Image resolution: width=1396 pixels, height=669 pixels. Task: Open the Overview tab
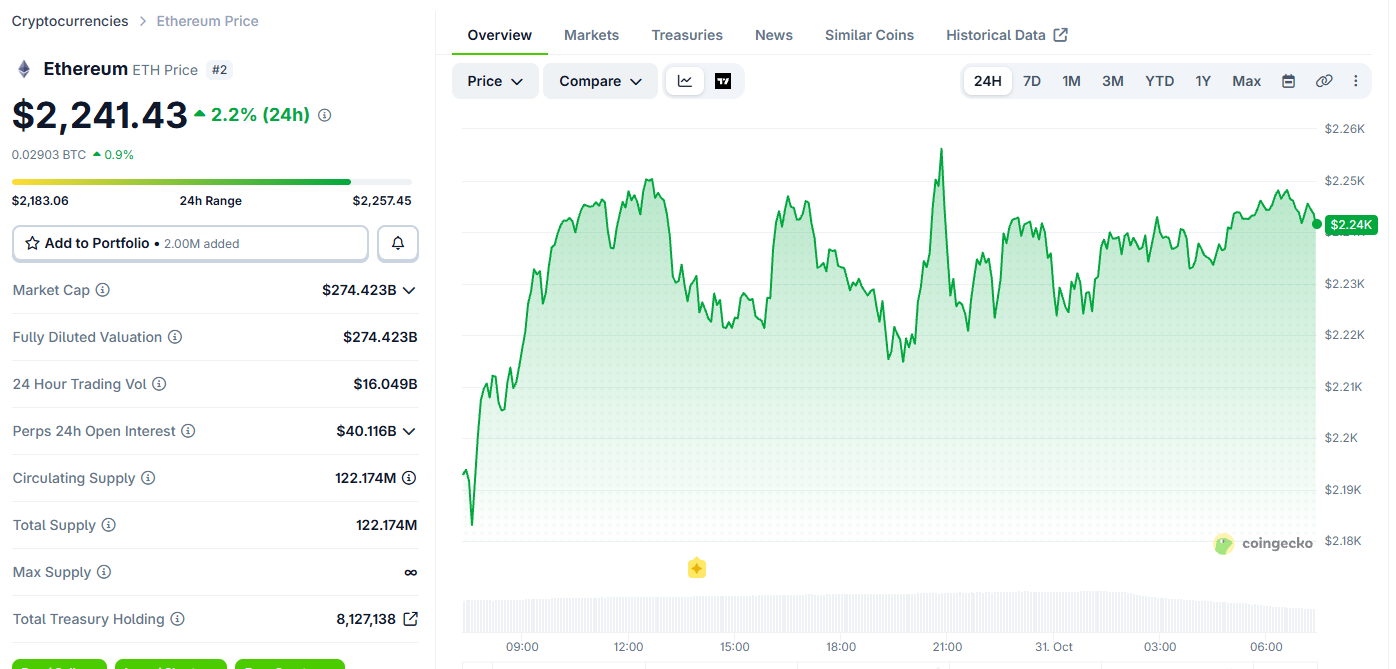click(x=500, y=35)
